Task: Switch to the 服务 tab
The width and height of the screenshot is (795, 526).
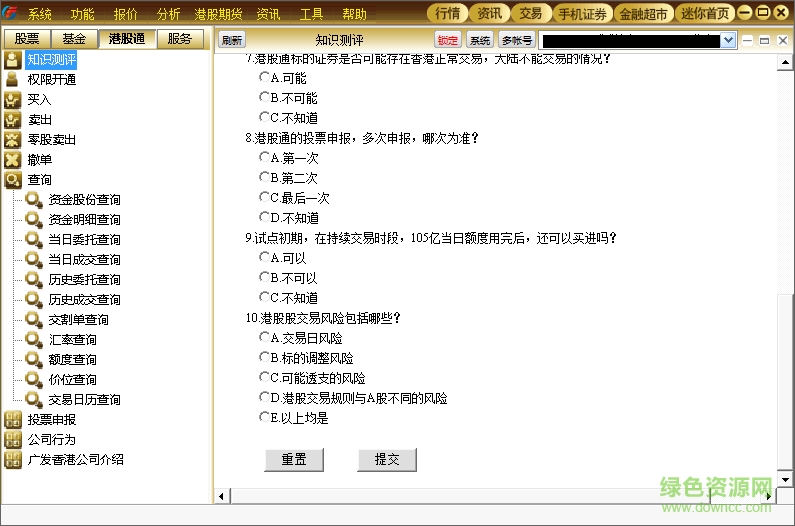Action: coord(179,39)
